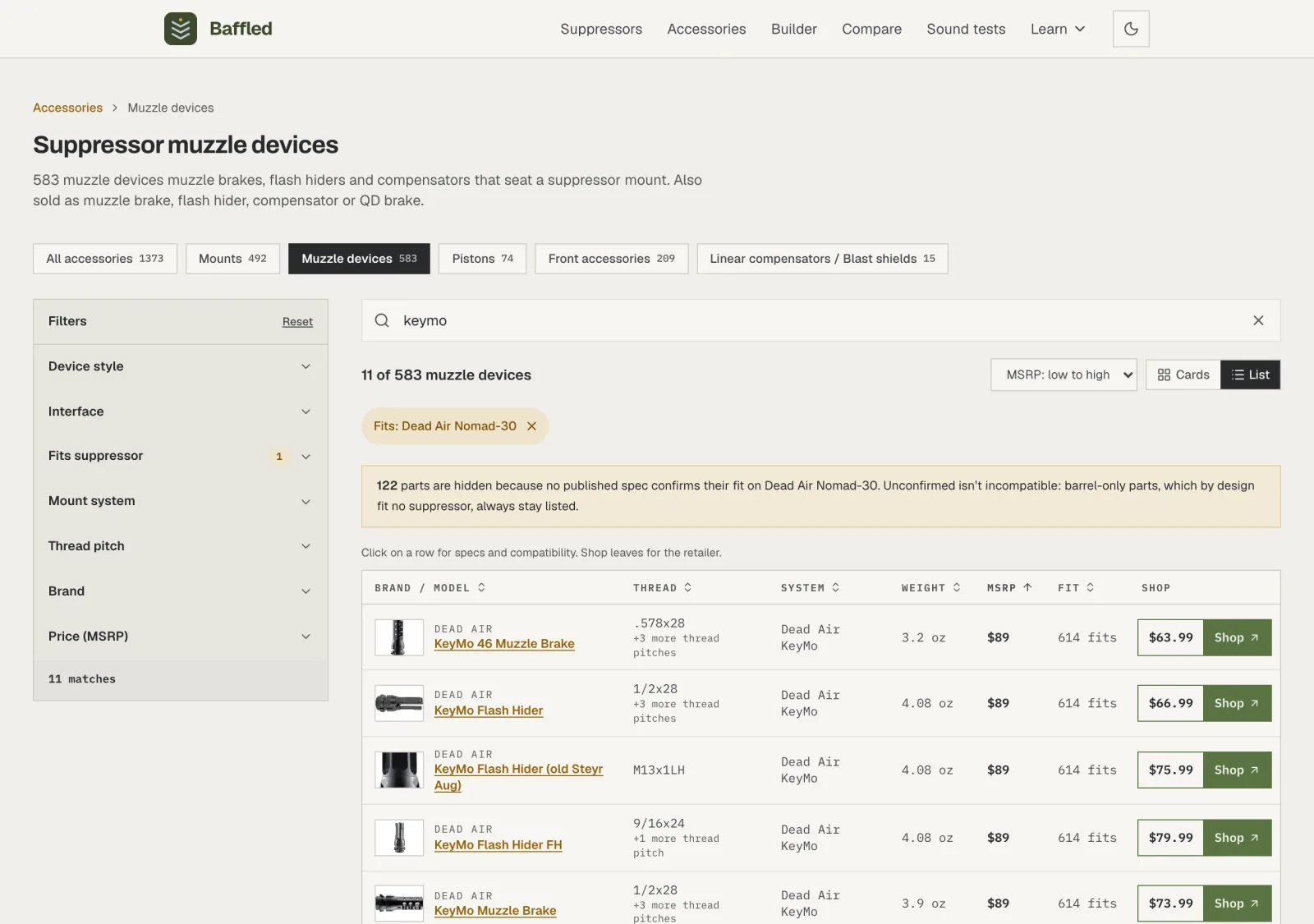Focus the keymo search field

click(x=821, y=320)
